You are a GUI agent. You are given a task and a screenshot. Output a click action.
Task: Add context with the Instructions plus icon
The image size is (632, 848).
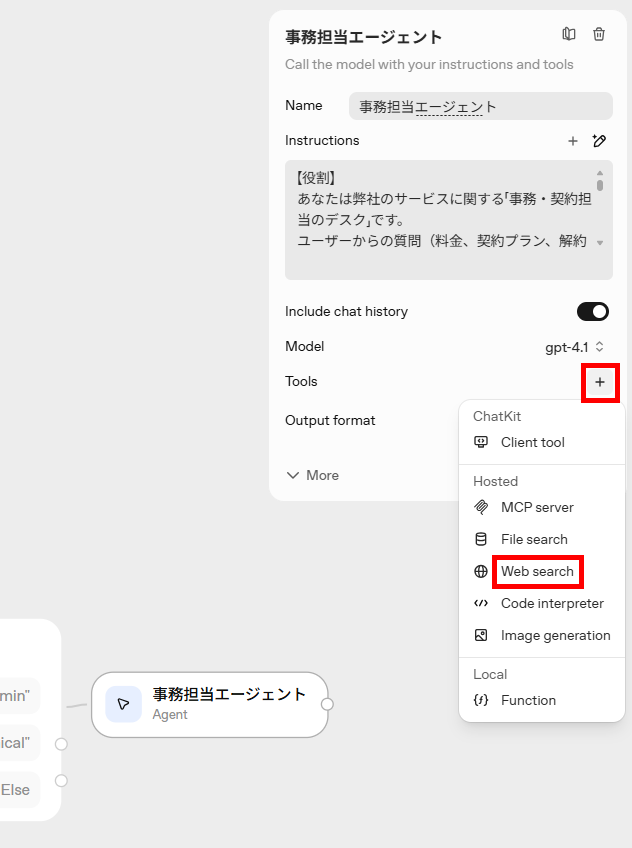click(x=573, y=141)
